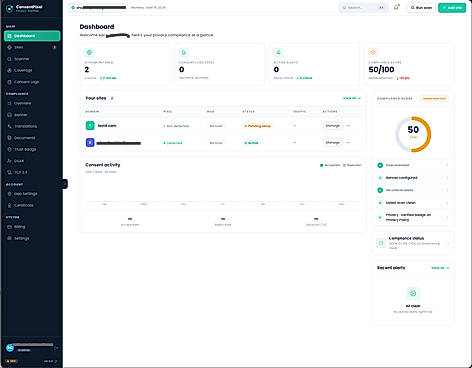The width and height of the screenshot is (472, 368).
Task: Expand the Privacy badge on Privacy Policy item
Action: pos(413,217)
